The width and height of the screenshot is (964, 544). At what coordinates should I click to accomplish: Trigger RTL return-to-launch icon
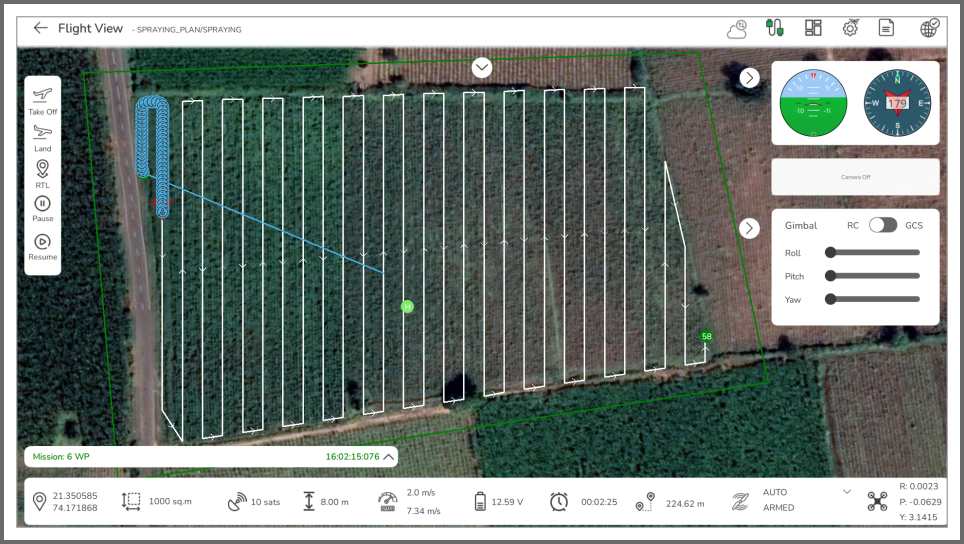(x=42, y=168)
